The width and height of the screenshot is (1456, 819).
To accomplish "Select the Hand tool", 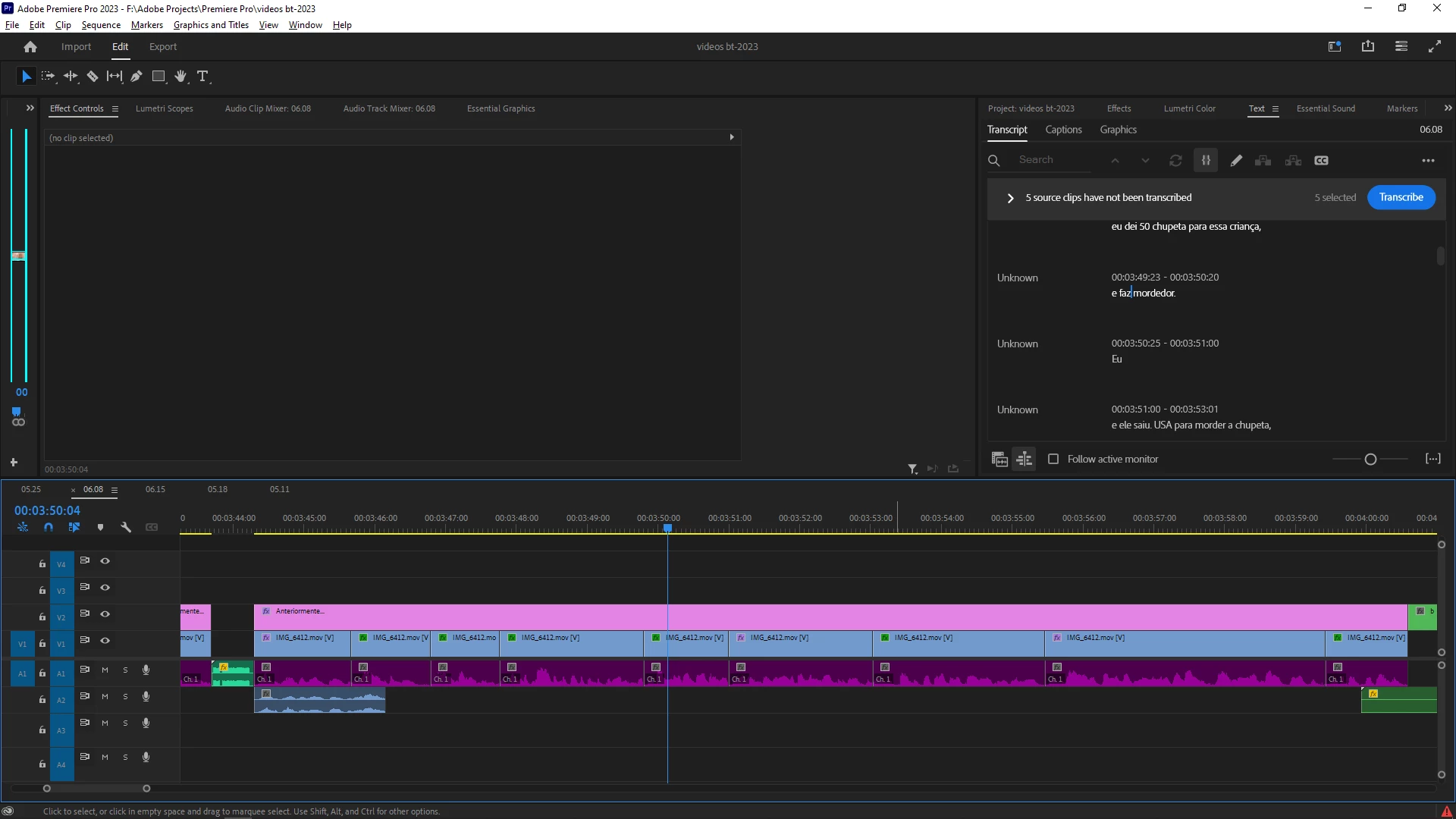I will tap(180, 77).
